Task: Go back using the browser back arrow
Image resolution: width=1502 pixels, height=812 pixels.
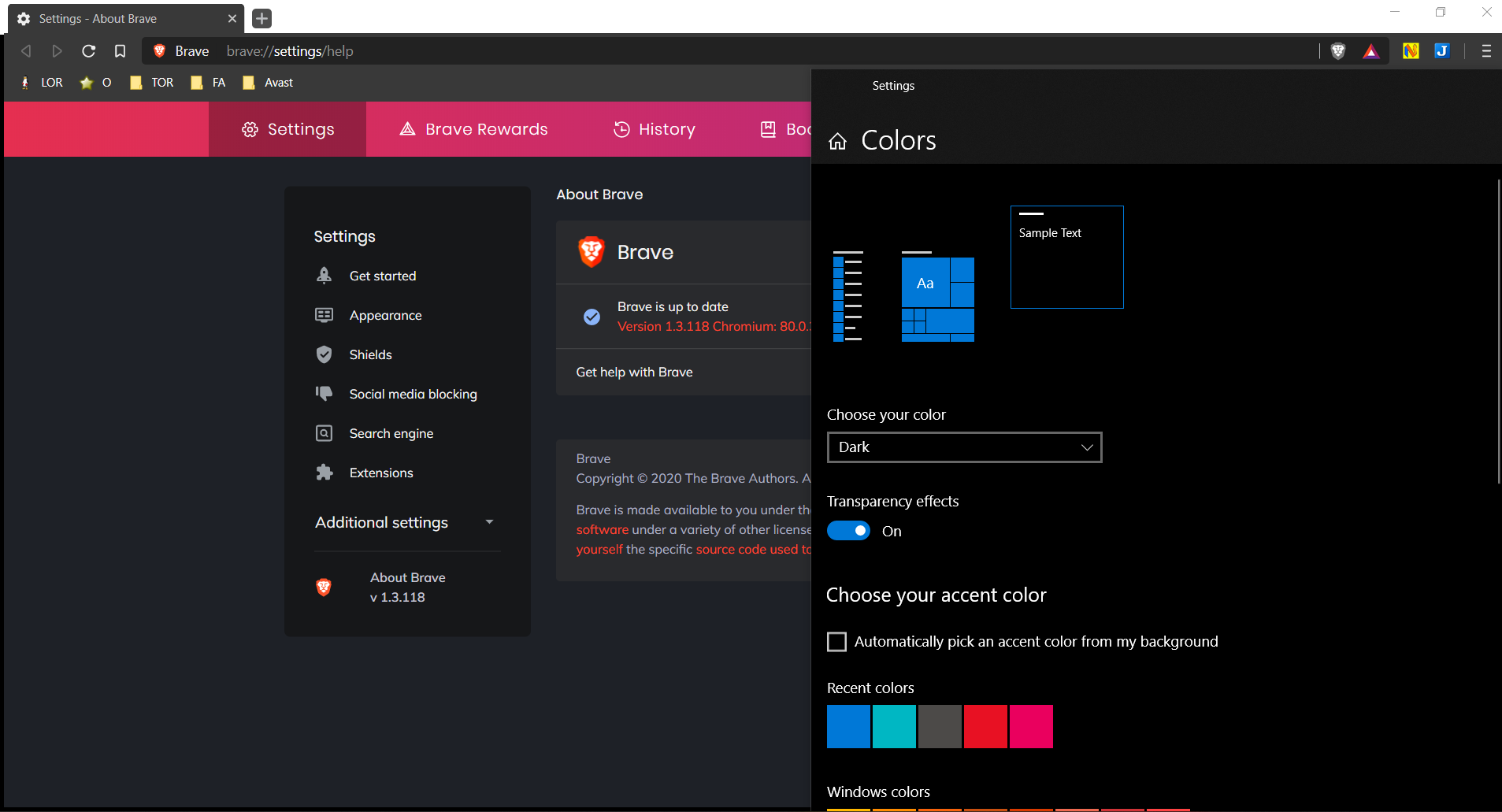Action: pyautogui.click(x=26, y=51)
